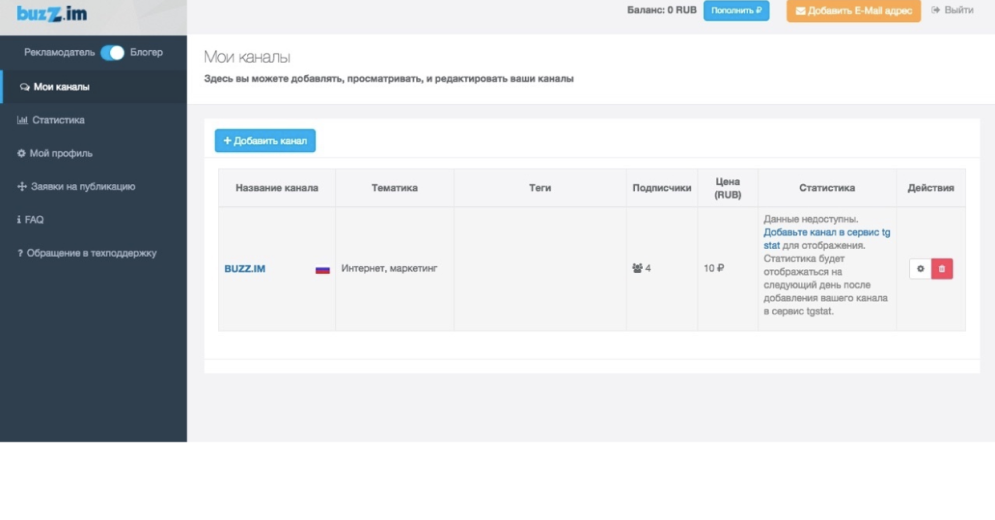Toggle the Рекламодатель/Блогер switch
The width and height of the screenshot is (995, 520).
pyautogui.click(x=112, y=53)
